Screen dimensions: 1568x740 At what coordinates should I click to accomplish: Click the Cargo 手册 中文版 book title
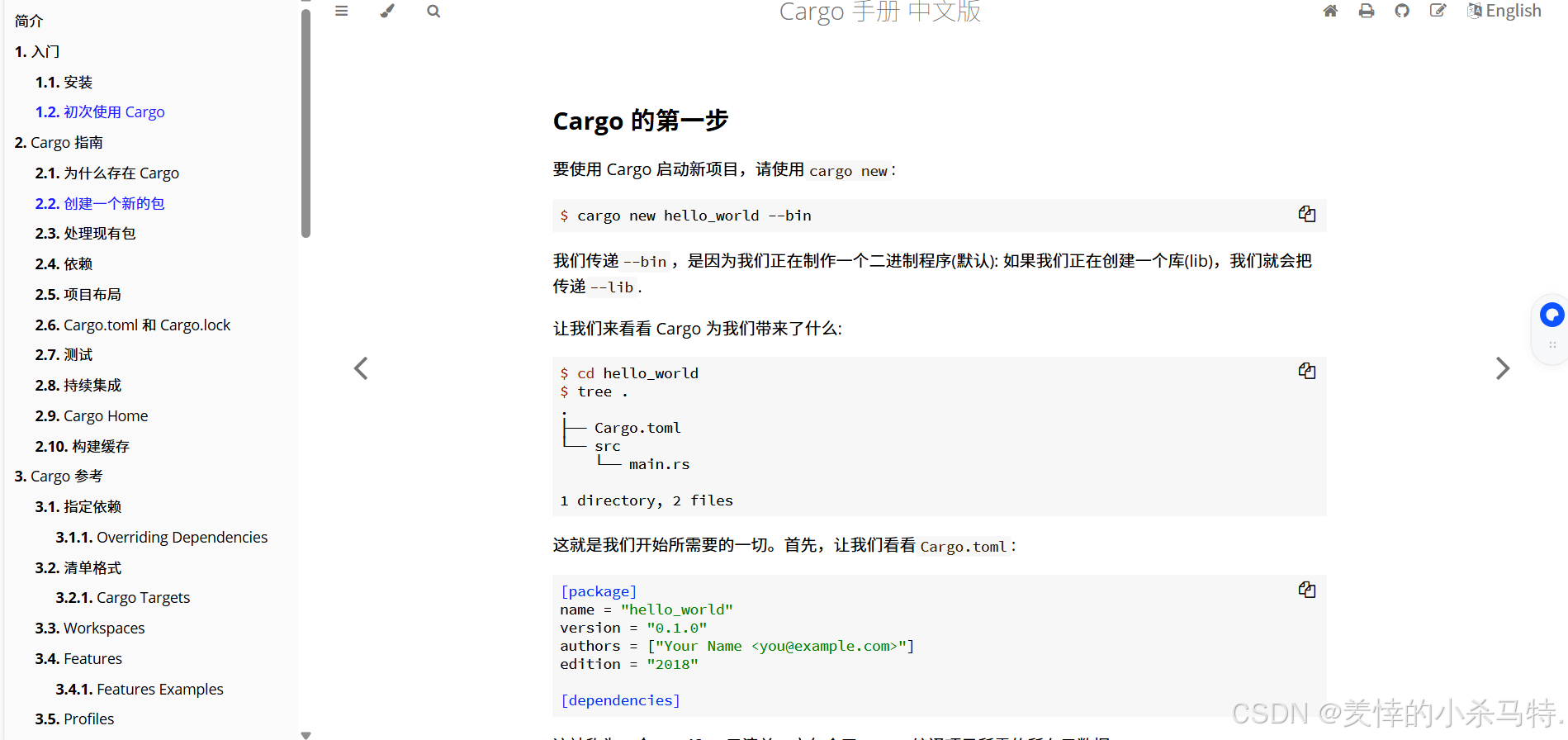point(880,12)
